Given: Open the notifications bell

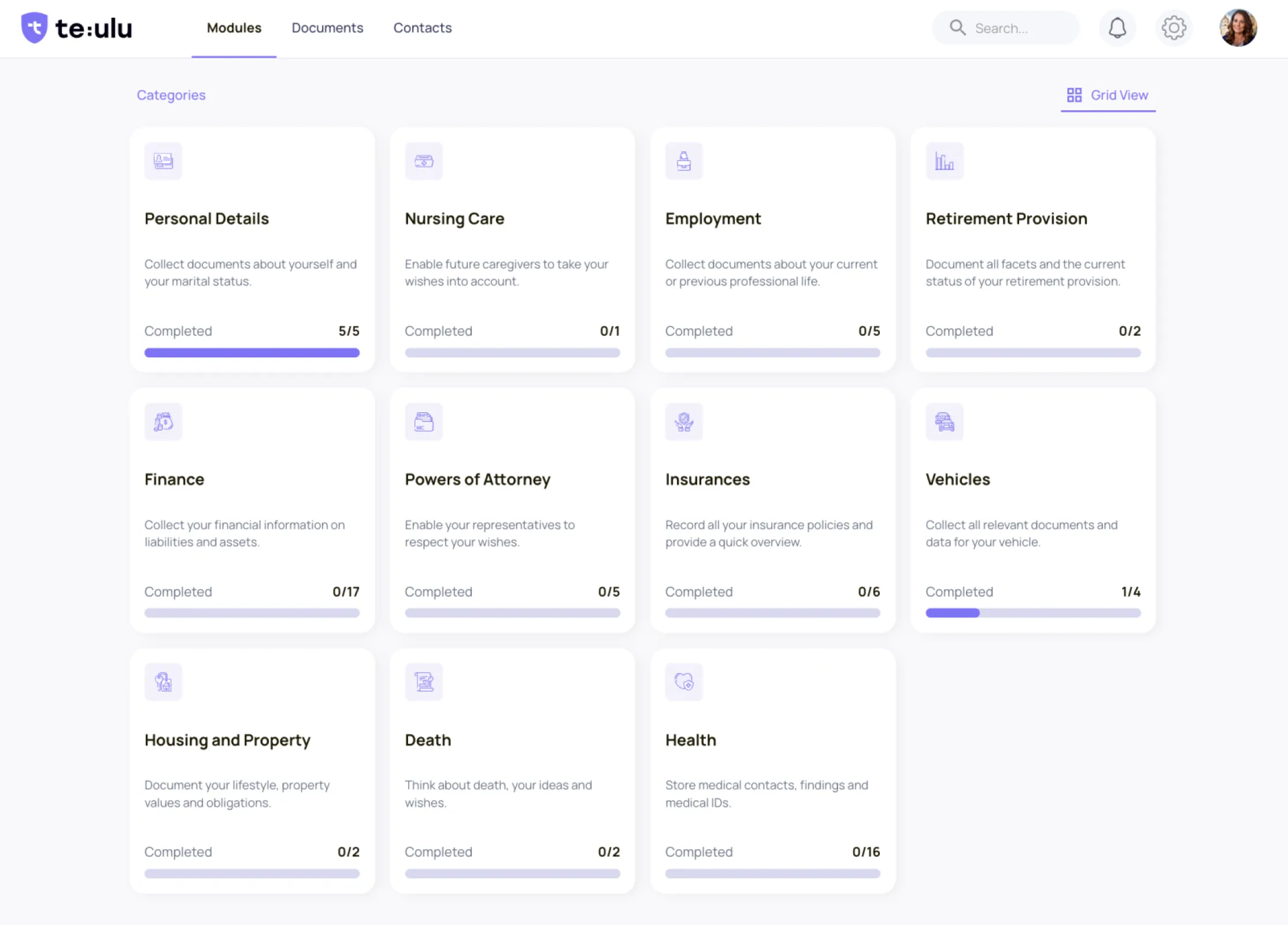Looking at the screenshot, I should 1117,28.
